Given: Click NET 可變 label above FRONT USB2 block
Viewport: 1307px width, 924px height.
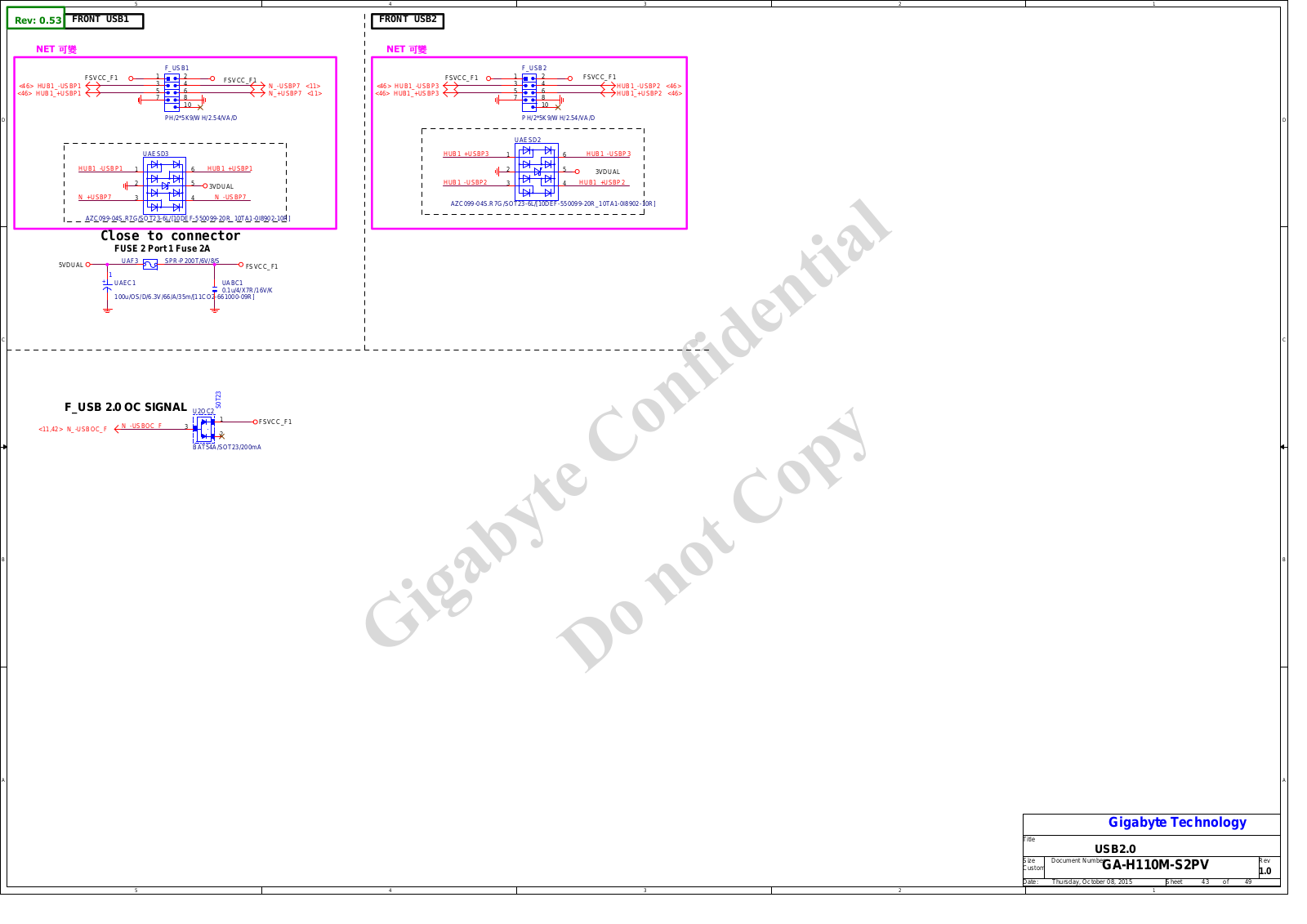Looking at the screenshot, I should tap(407, 49).
